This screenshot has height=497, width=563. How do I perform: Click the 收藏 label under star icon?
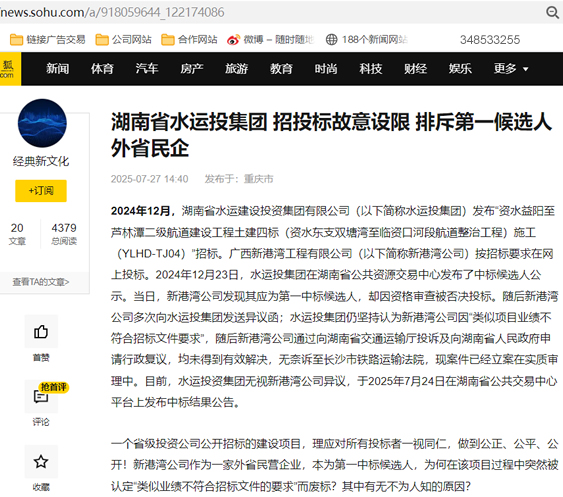point(41,487)
